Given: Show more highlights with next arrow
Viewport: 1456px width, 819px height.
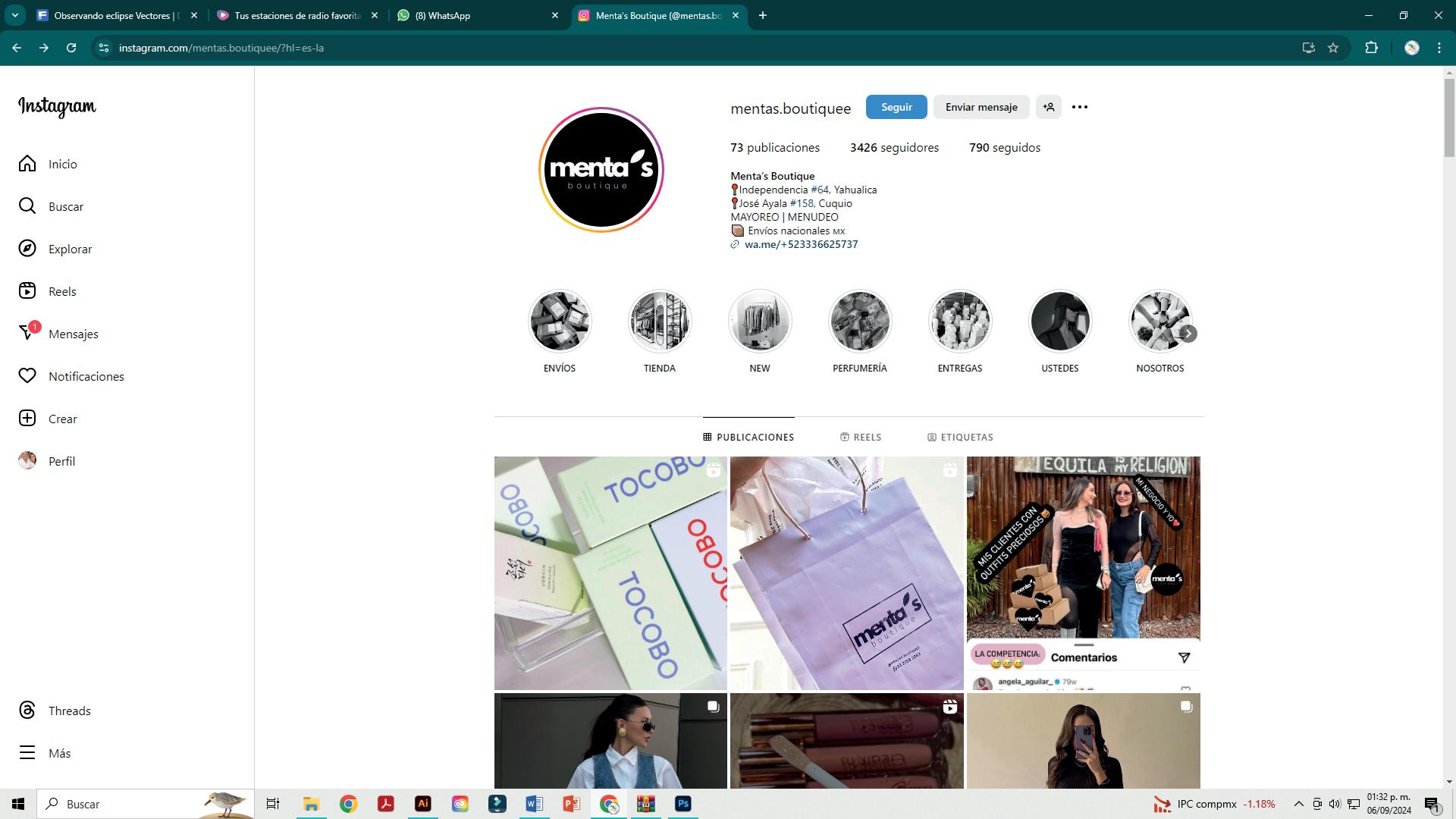Looking at the screenshot, I should [1188, 334].
